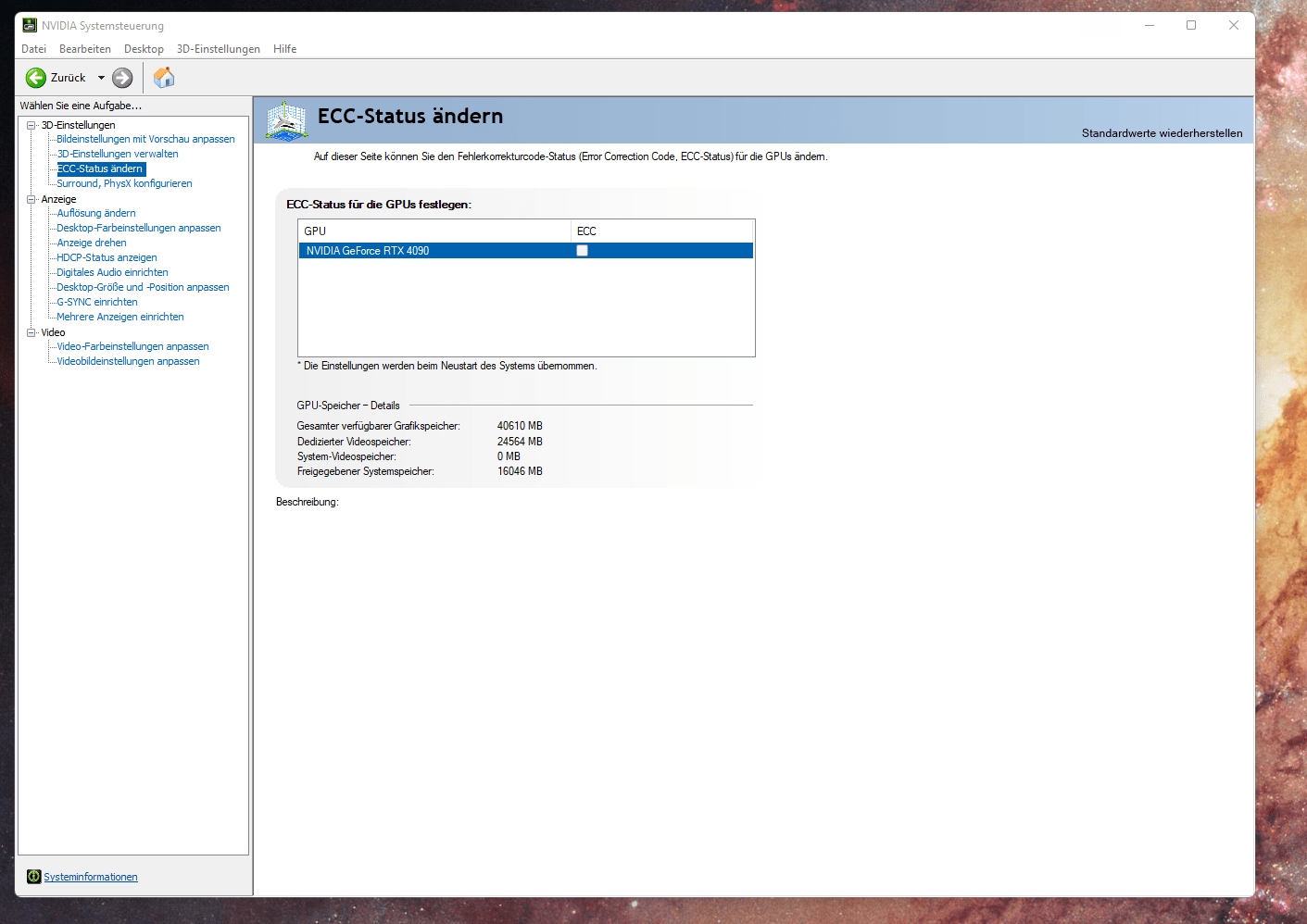Click the ECC-Status page header graphic
This screenshot has height=924, width=1307.
[x=286, y=120]
